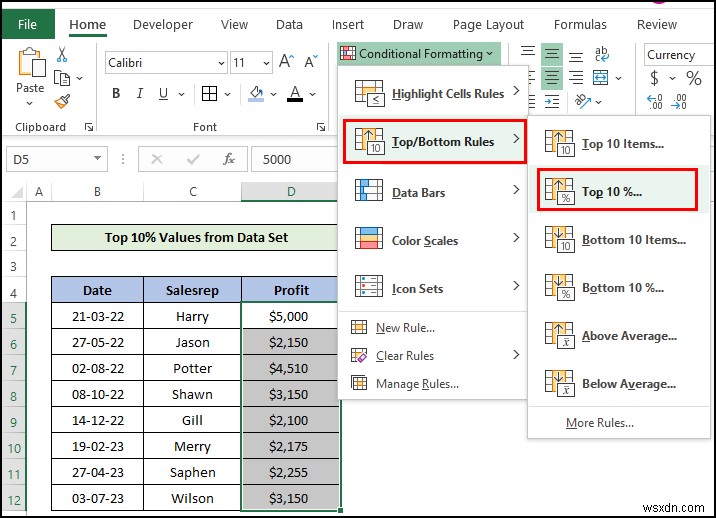
Task: Toggle Bold formatting
Action: click(116, 94)
